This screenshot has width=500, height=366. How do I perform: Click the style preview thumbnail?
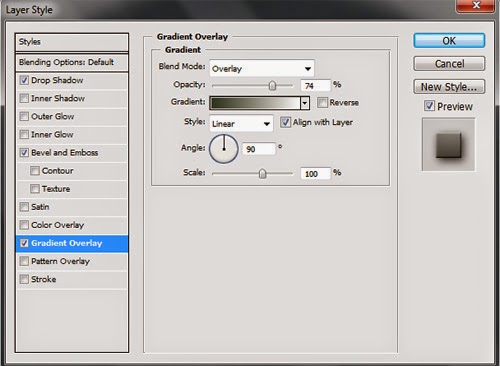449,145
